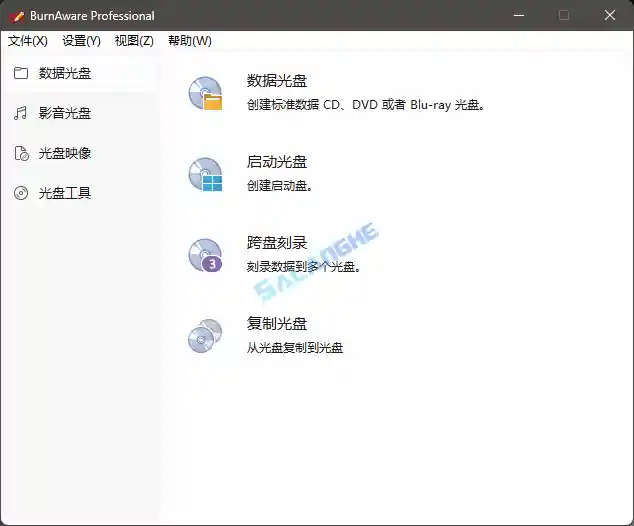This screenshot has height=526, width=634.
Task: Click the description 刻录数据到多个光盘。
Action: 304,266
